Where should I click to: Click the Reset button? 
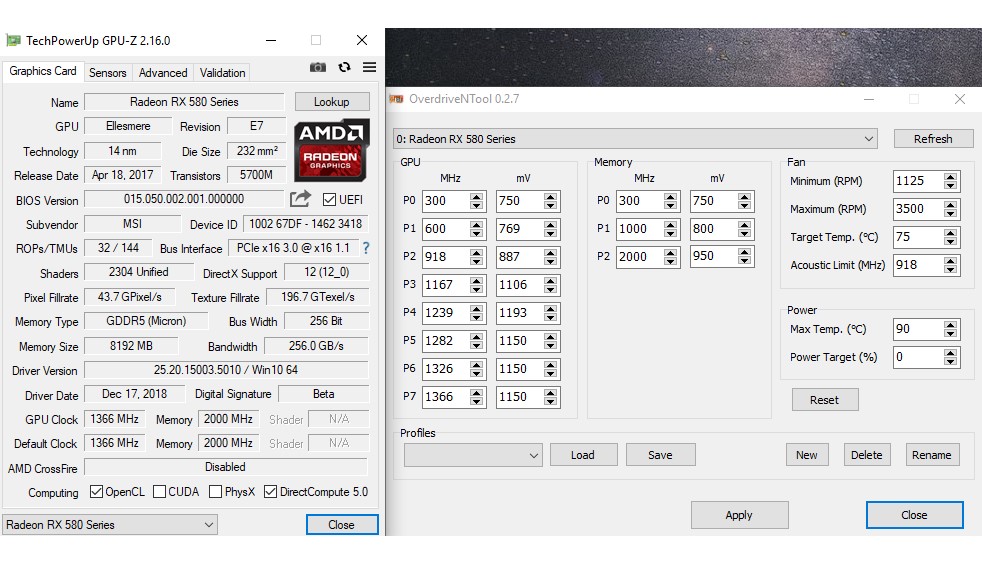tap(825, 400)
